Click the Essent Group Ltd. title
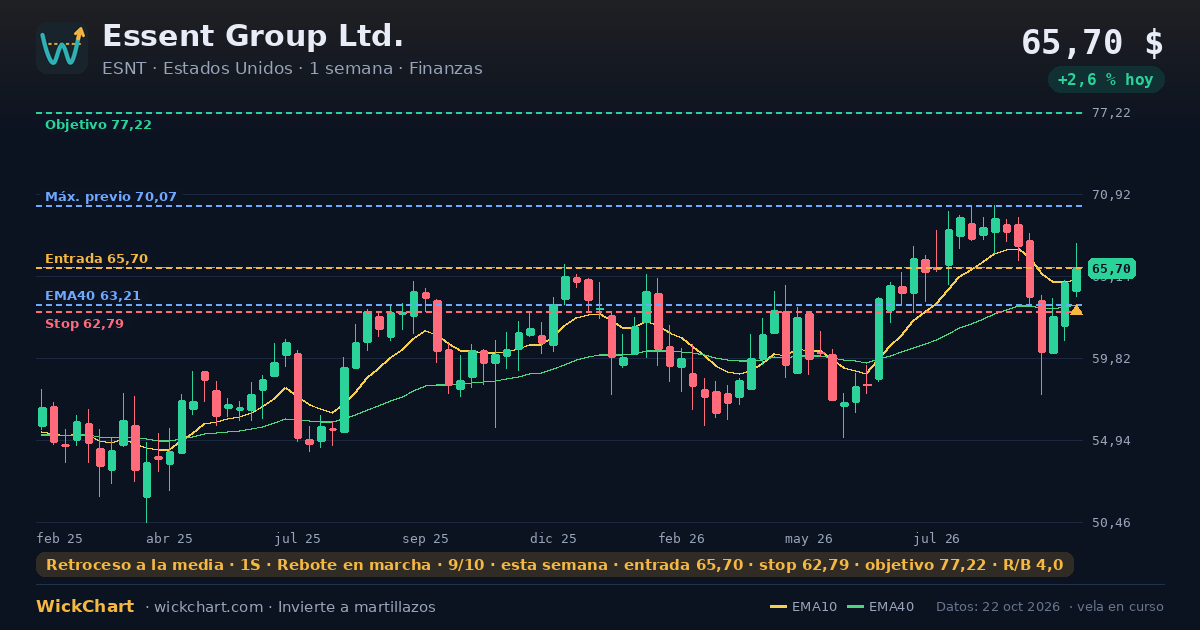The image size is (1200, 630). (x=253, y=36)
